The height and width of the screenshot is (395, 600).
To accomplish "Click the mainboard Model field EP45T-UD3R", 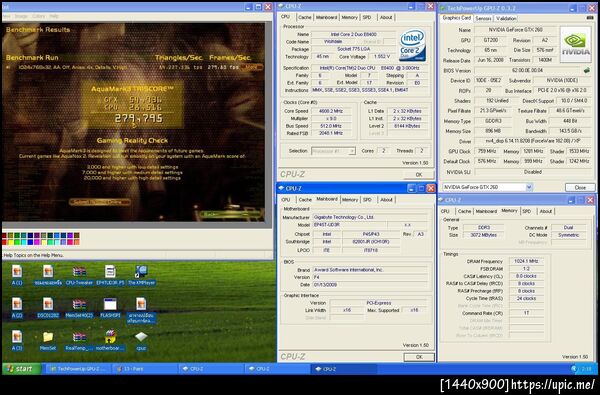I will coord(350,225).
